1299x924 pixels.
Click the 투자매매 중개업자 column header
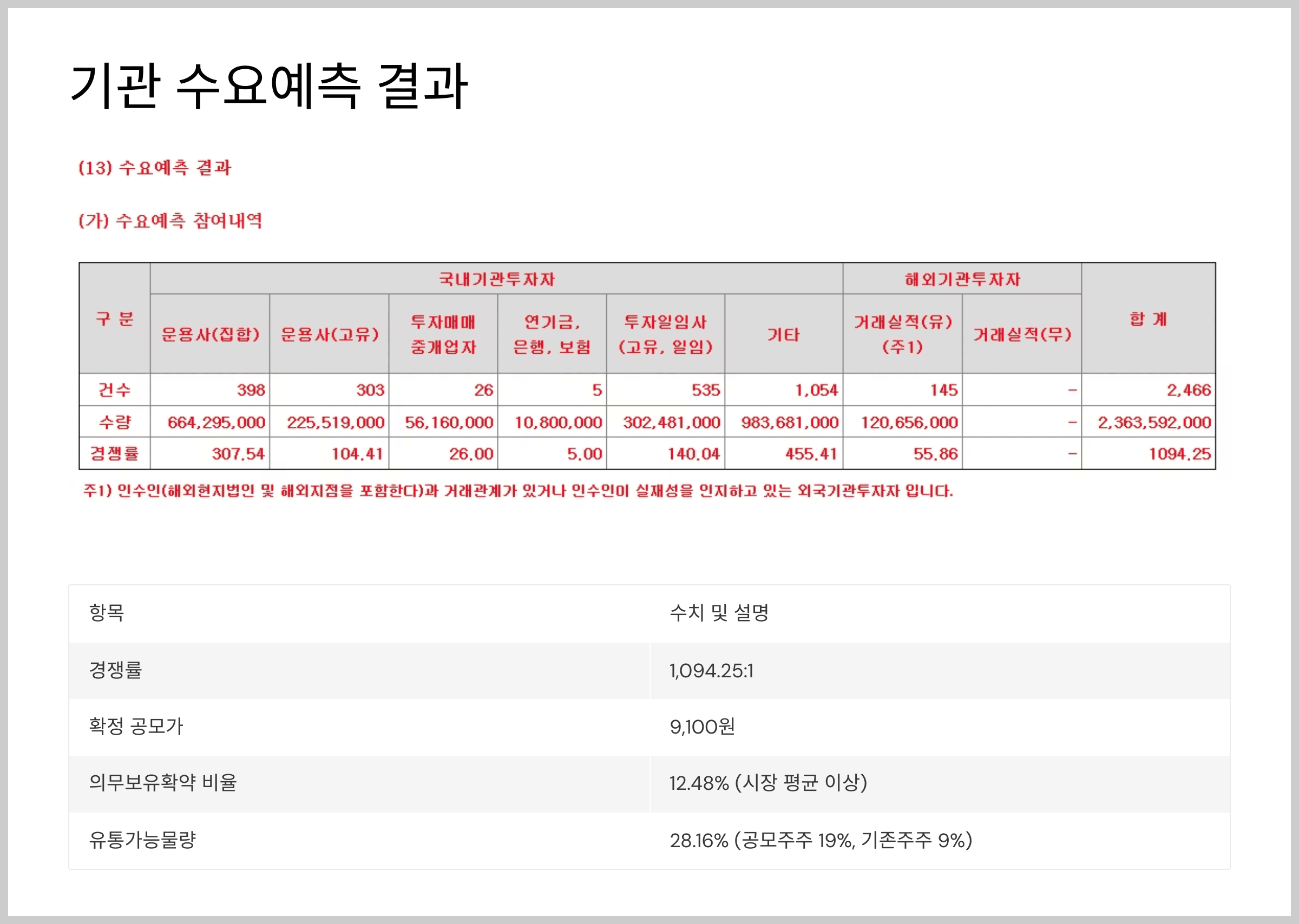point(443,334)
